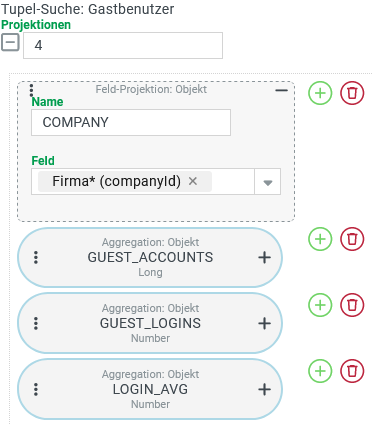
Task: Click the Name field containing COMPANY
Action: (131, 122)
